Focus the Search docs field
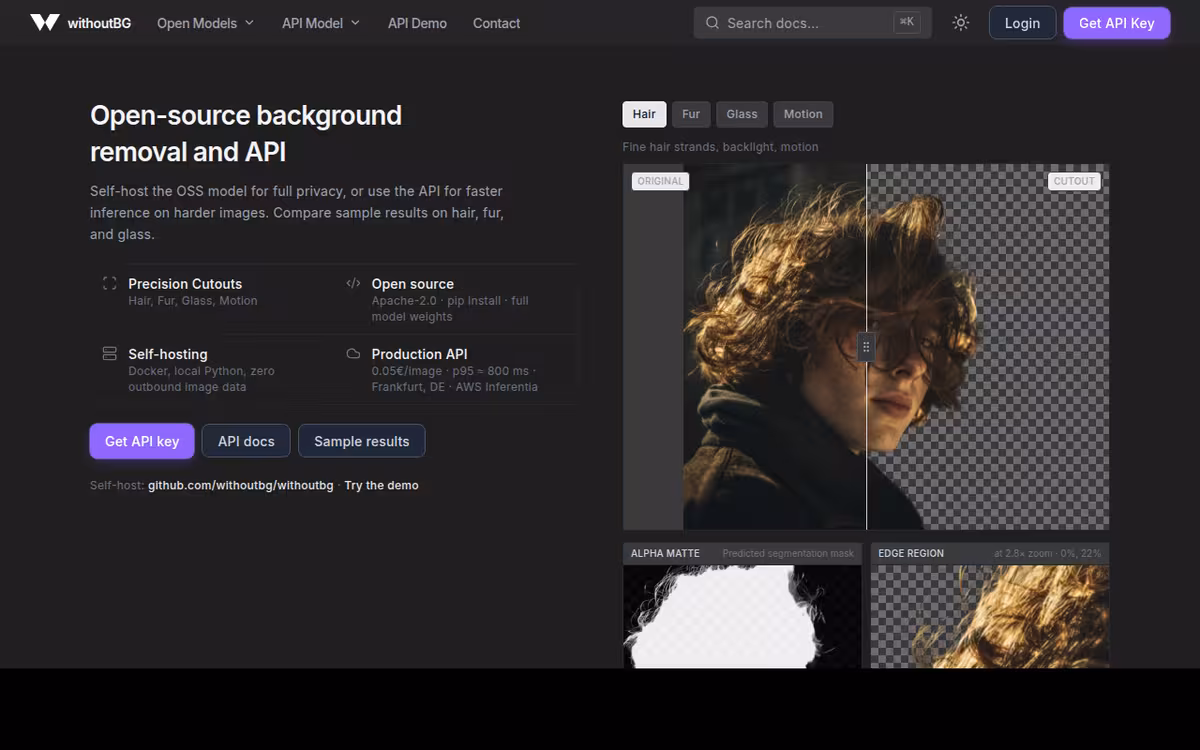 812,22
